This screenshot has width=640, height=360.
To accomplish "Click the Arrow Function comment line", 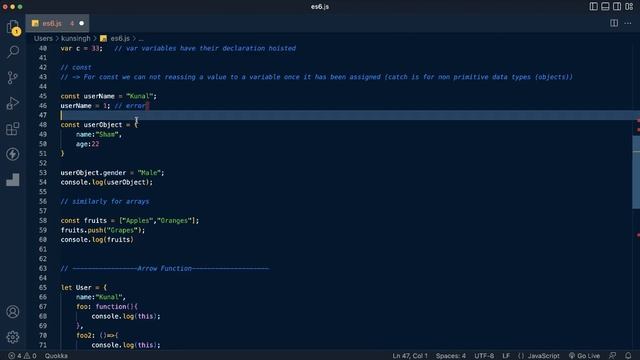I will click(x=165, y=269).
